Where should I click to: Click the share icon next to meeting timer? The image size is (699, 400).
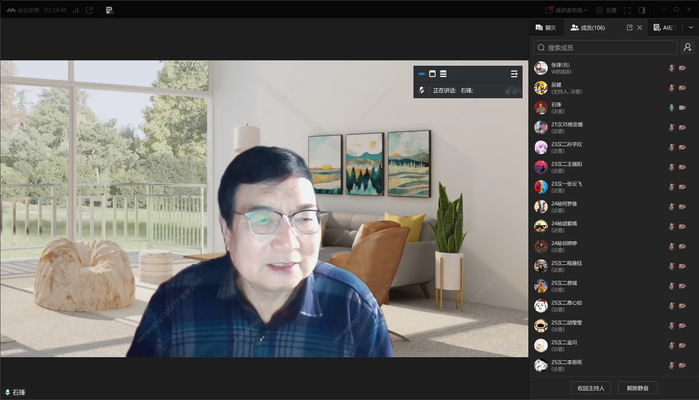coord(89,10)
